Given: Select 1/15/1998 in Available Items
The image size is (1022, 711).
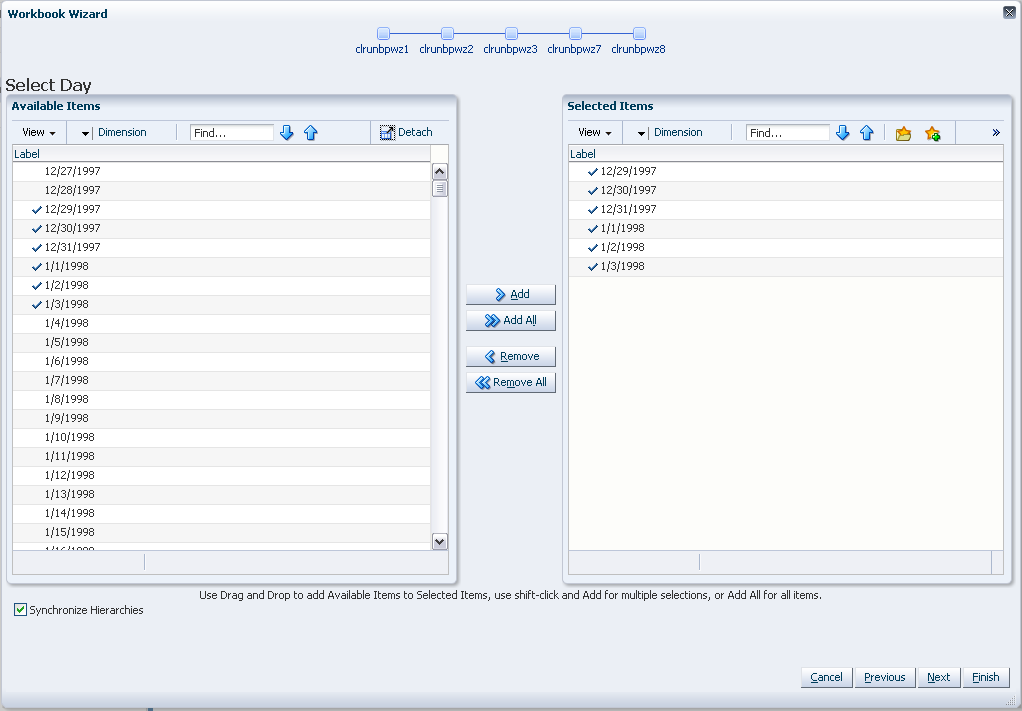Looking at the screenshot, I should (x=222, y=532).
